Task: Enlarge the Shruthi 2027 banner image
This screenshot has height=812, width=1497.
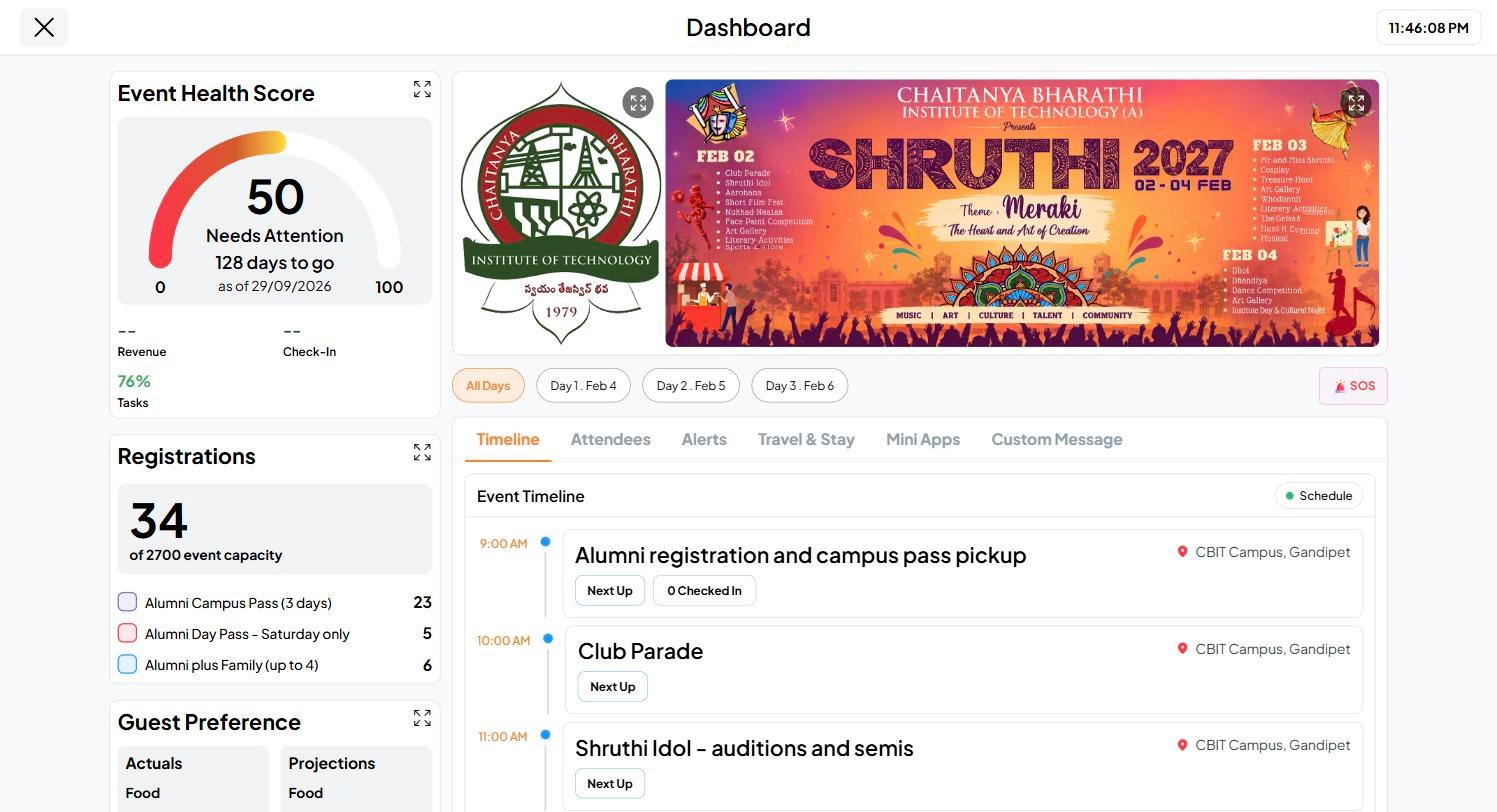Action: [x=1356, y=102]
